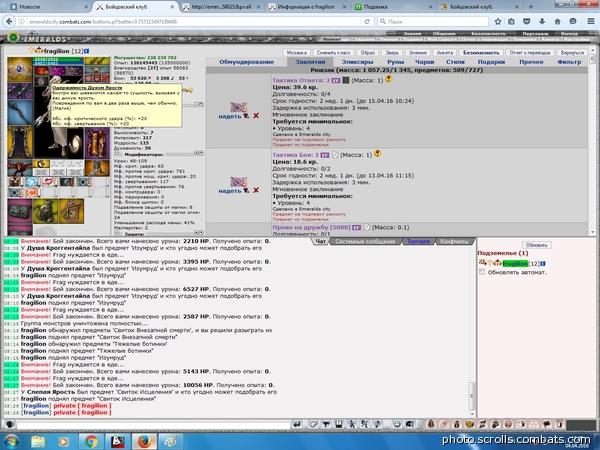Switch to the Торговля chat tab
Image resolution: width=600 pixels, height=450 pixels.
tap(418, 241)
